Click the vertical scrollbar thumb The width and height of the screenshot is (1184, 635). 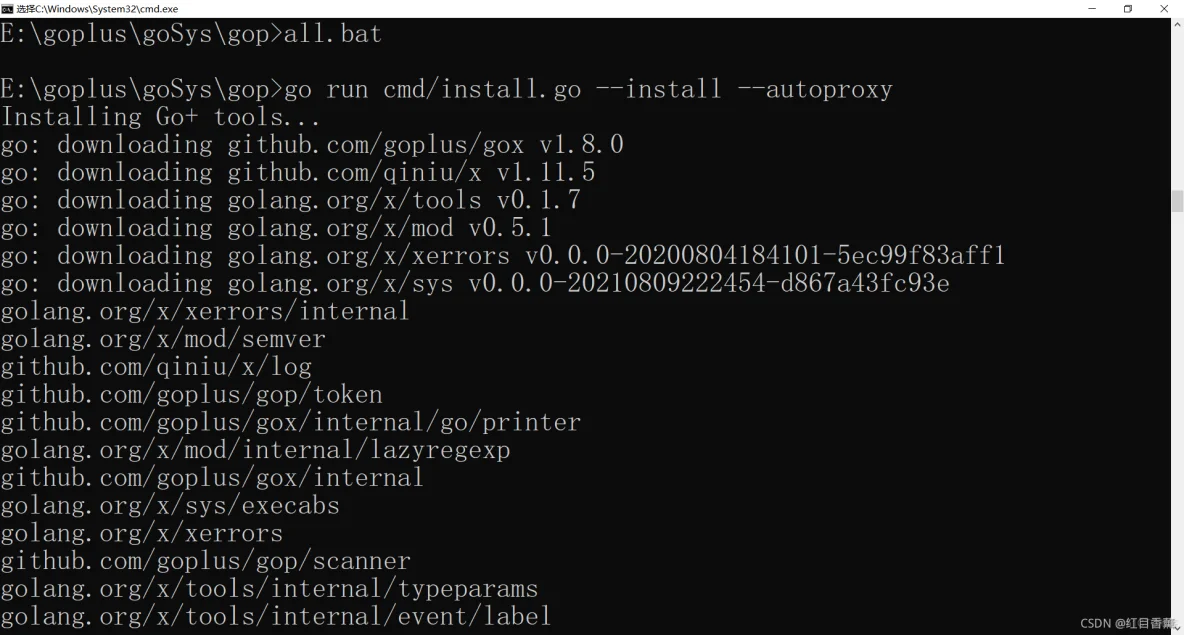click(1177, 201)
